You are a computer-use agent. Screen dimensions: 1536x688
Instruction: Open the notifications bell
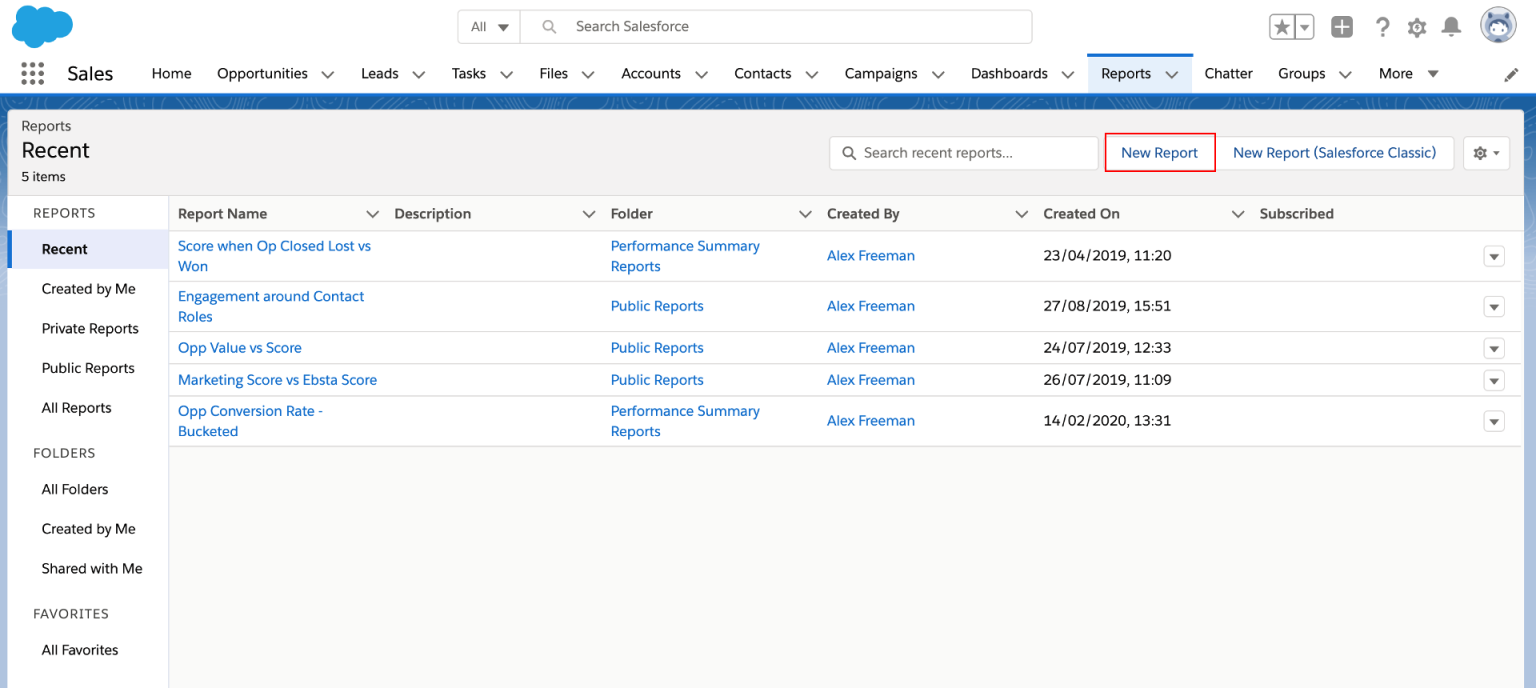click(x=1451, y=27)
